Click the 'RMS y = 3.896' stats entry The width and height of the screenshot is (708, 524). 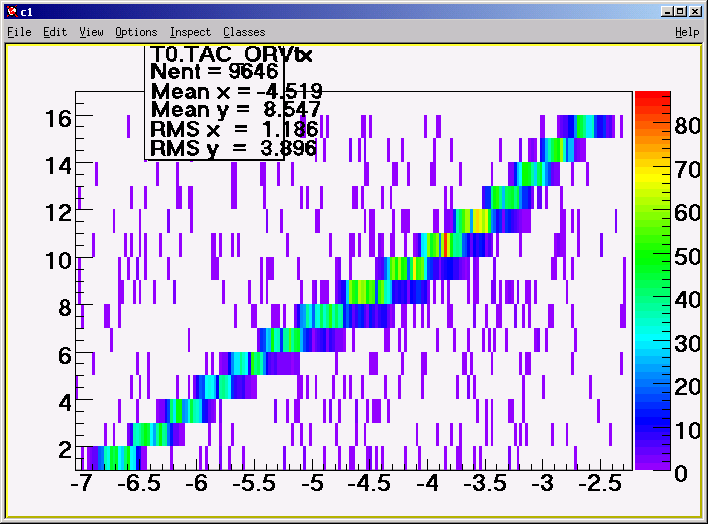[233, 148]
